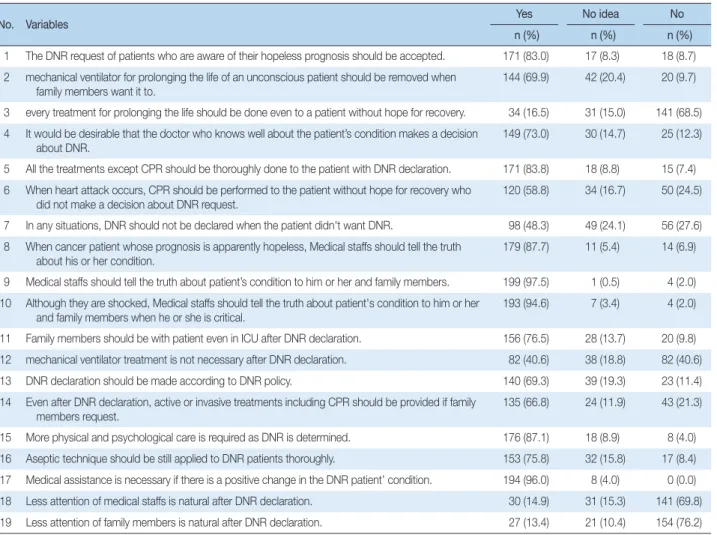Select the value '171 (83.8)'

[526, 169]
